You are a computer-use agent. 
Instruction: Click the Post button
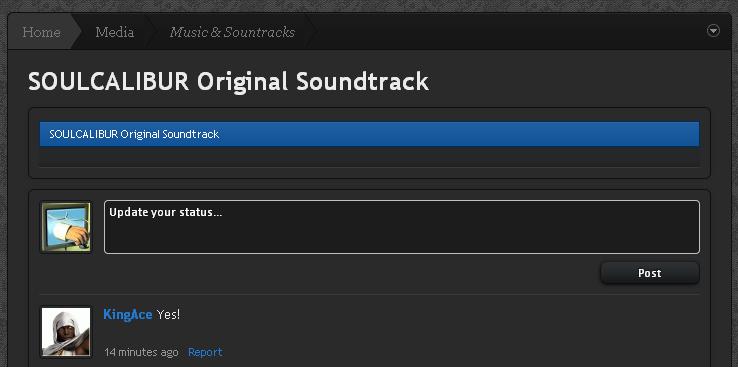650,273
